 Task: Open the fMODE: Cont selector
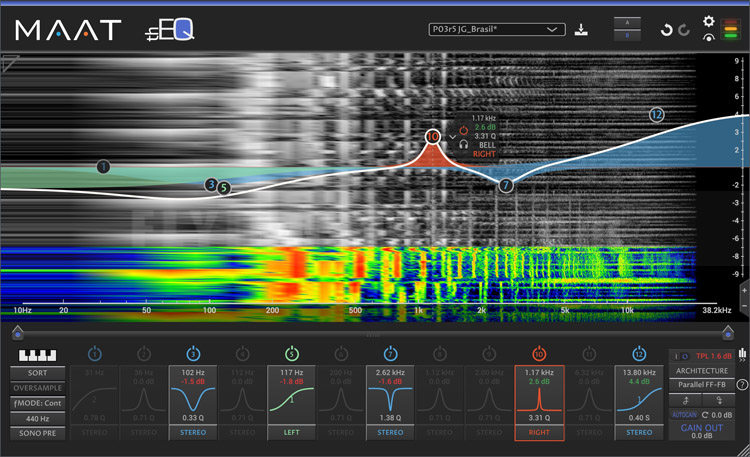[x=37, y=403]
